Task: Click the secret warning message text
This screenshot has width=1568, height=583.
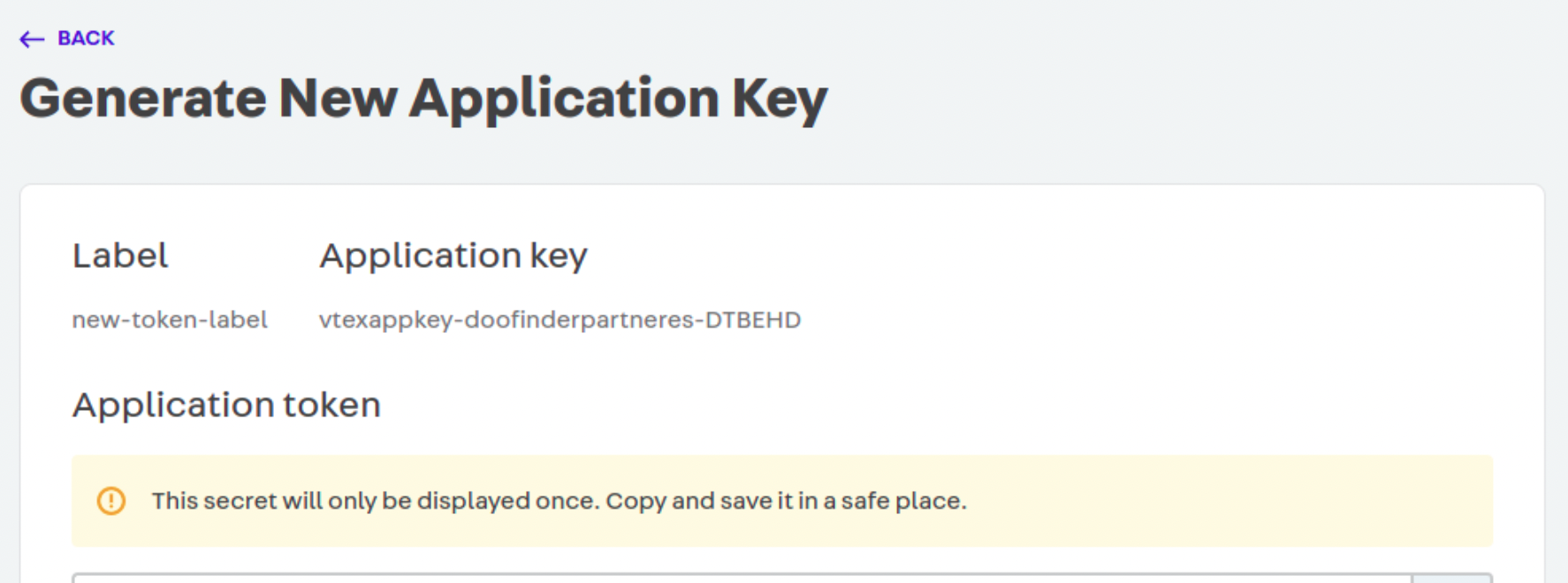Action: click(x=559, y=501)
